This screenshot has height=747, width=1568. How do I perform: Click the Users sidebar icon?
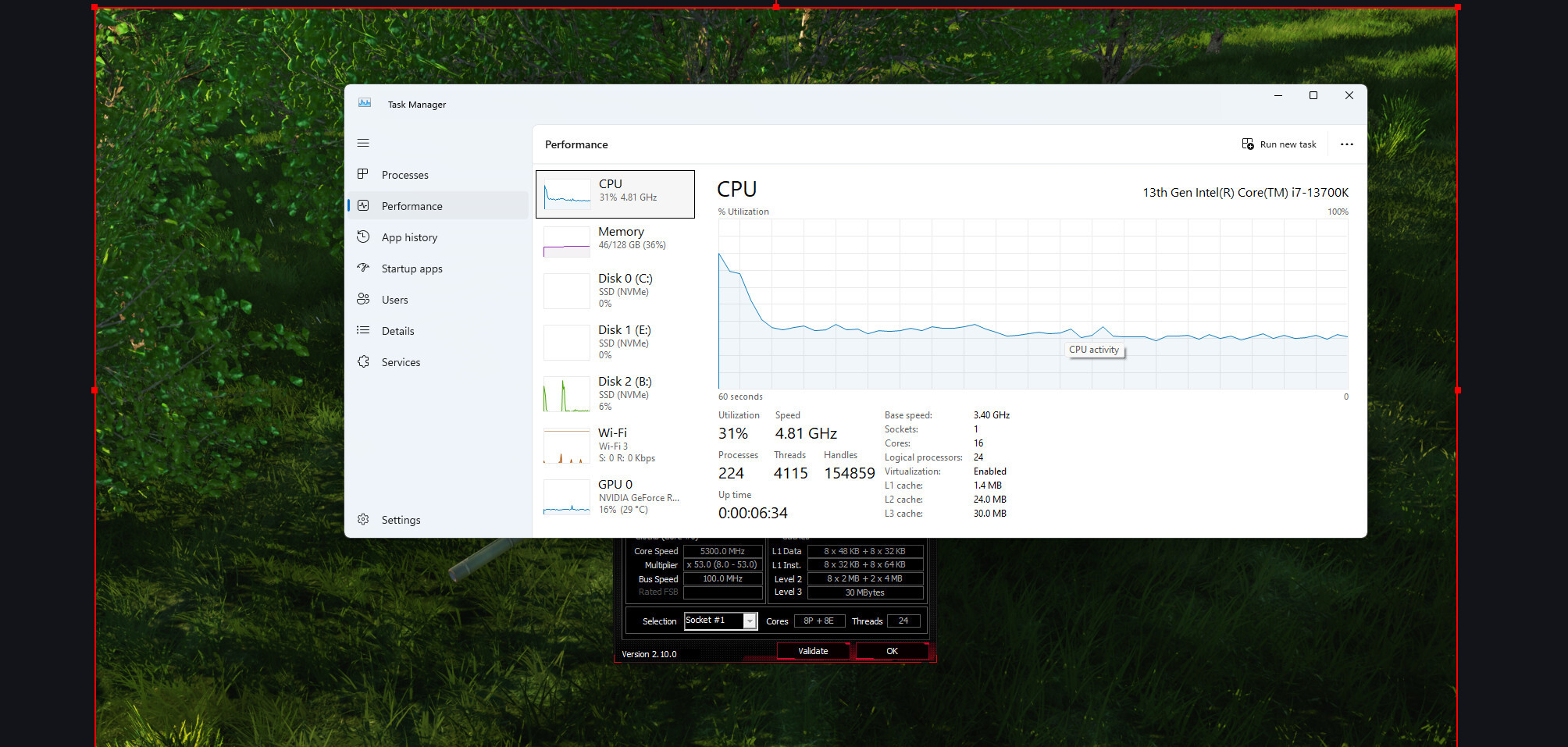(363, 299)
